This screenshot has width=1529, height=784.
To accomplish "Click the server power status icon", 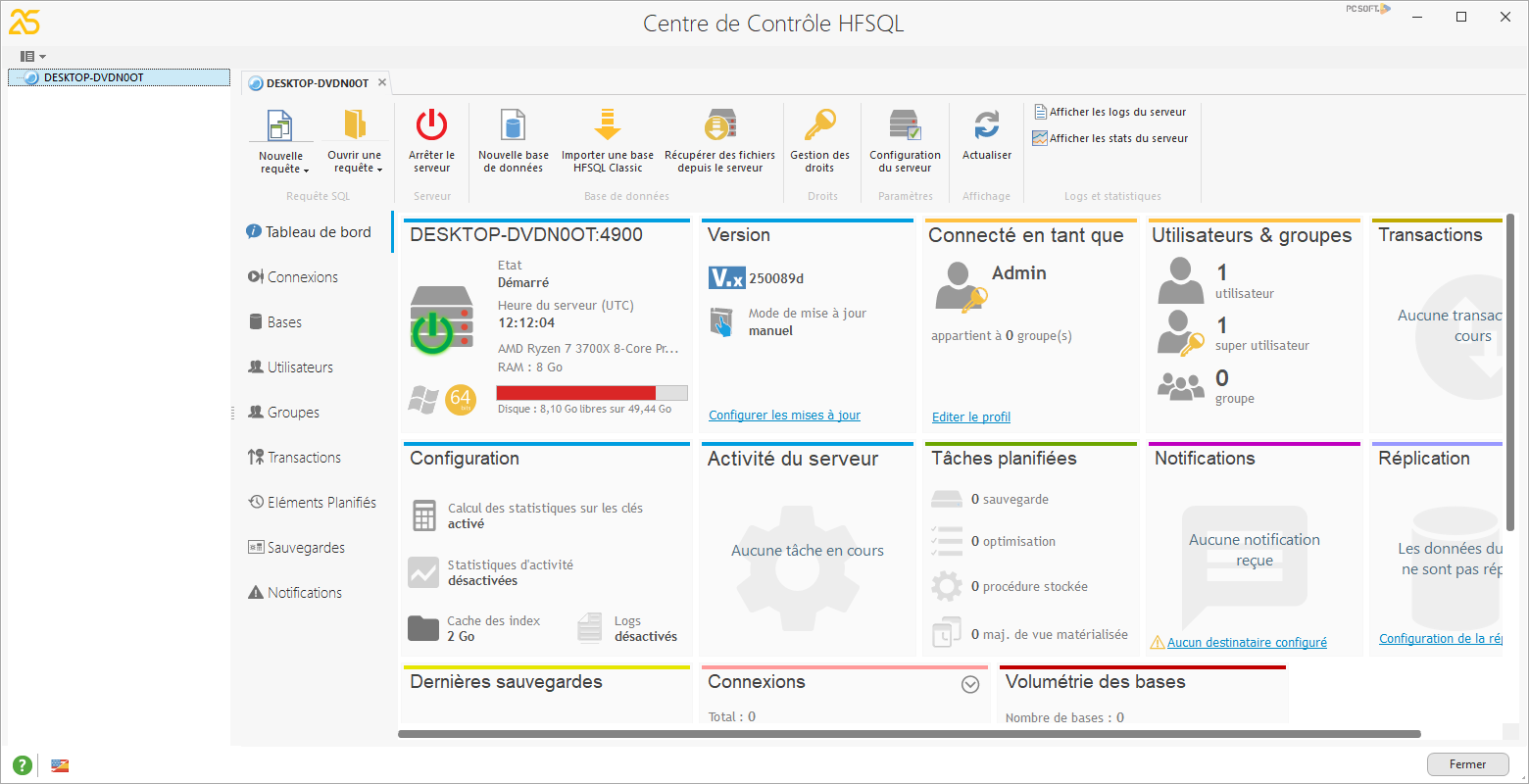I will (x=431, y=332).
